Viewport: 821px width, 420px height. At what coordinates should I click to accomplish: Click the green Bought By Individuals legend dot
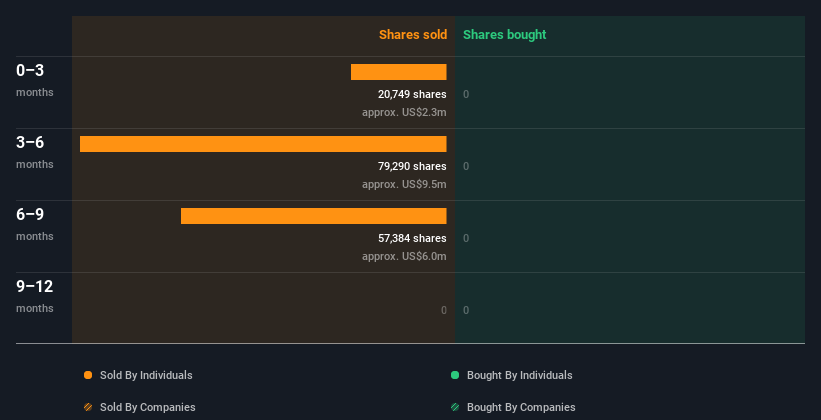click(x=455, y=375)
